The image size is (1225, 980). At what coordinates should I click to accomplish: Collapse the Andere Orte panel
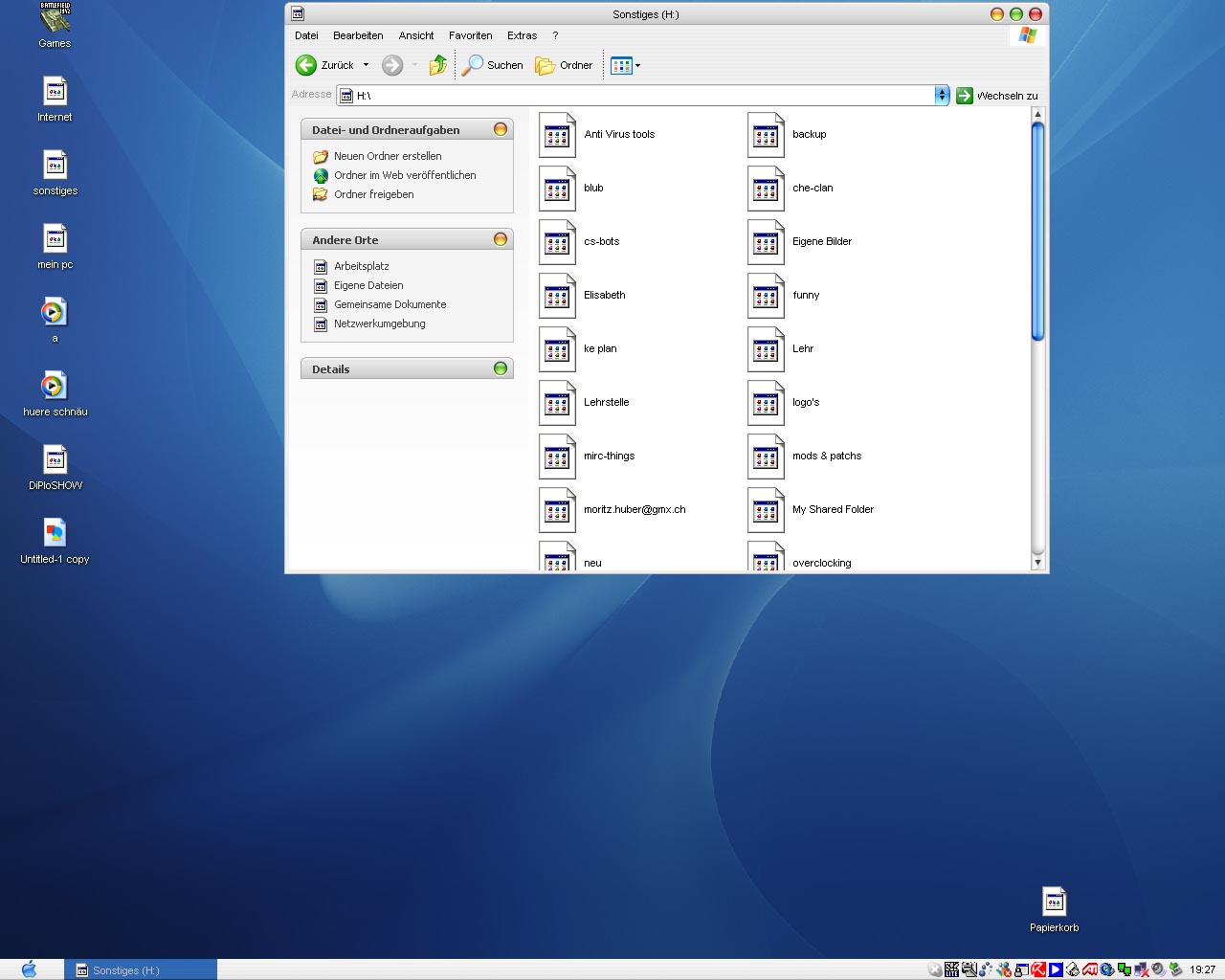[x=500, y=239]
